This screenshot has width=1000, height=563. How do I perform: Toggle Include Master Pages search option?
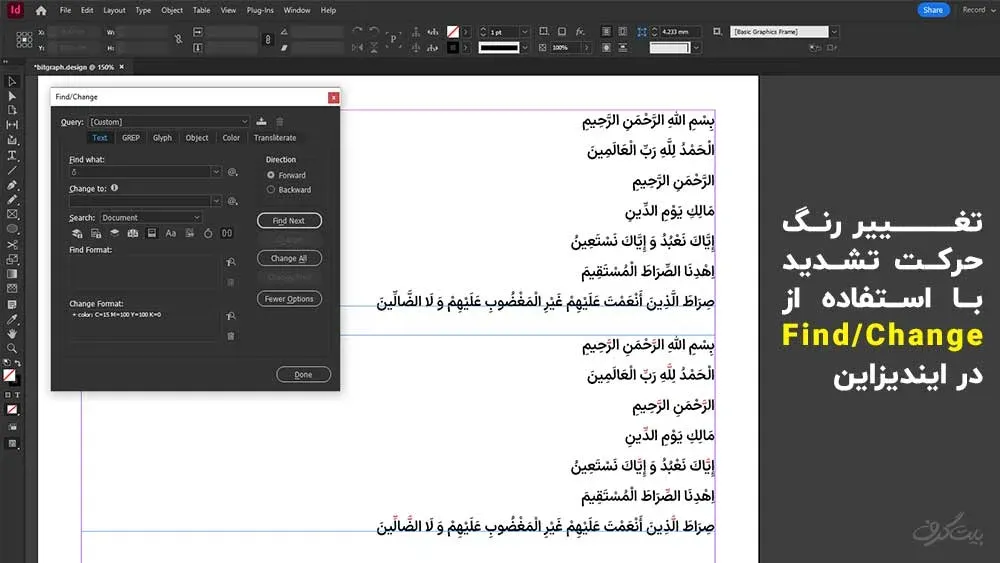coord(133,233)
